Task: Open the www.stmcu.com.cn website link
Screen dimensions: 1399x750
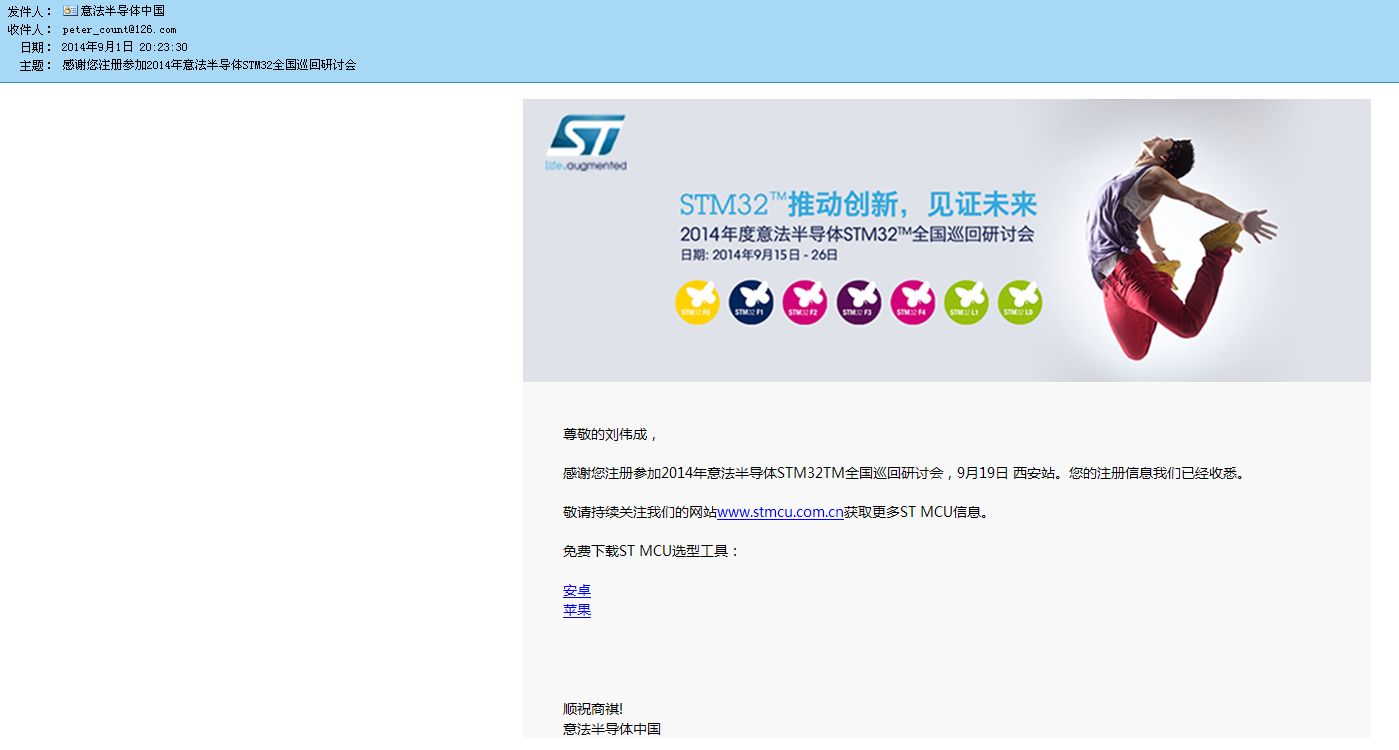Action: coord(780,513)
